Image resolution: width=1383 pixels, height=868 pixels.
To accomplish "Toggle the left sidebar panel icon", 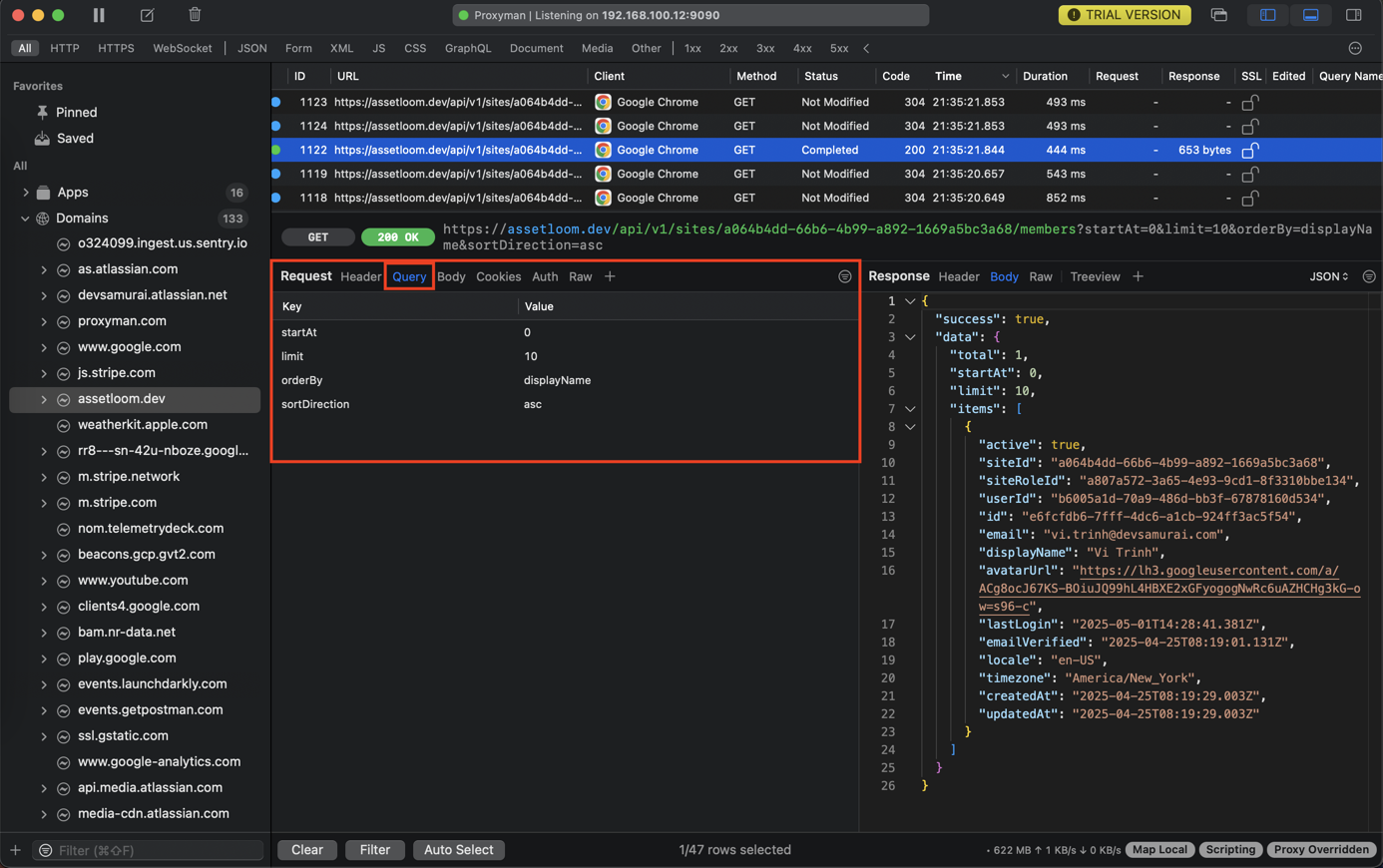I will [1268, 15].
